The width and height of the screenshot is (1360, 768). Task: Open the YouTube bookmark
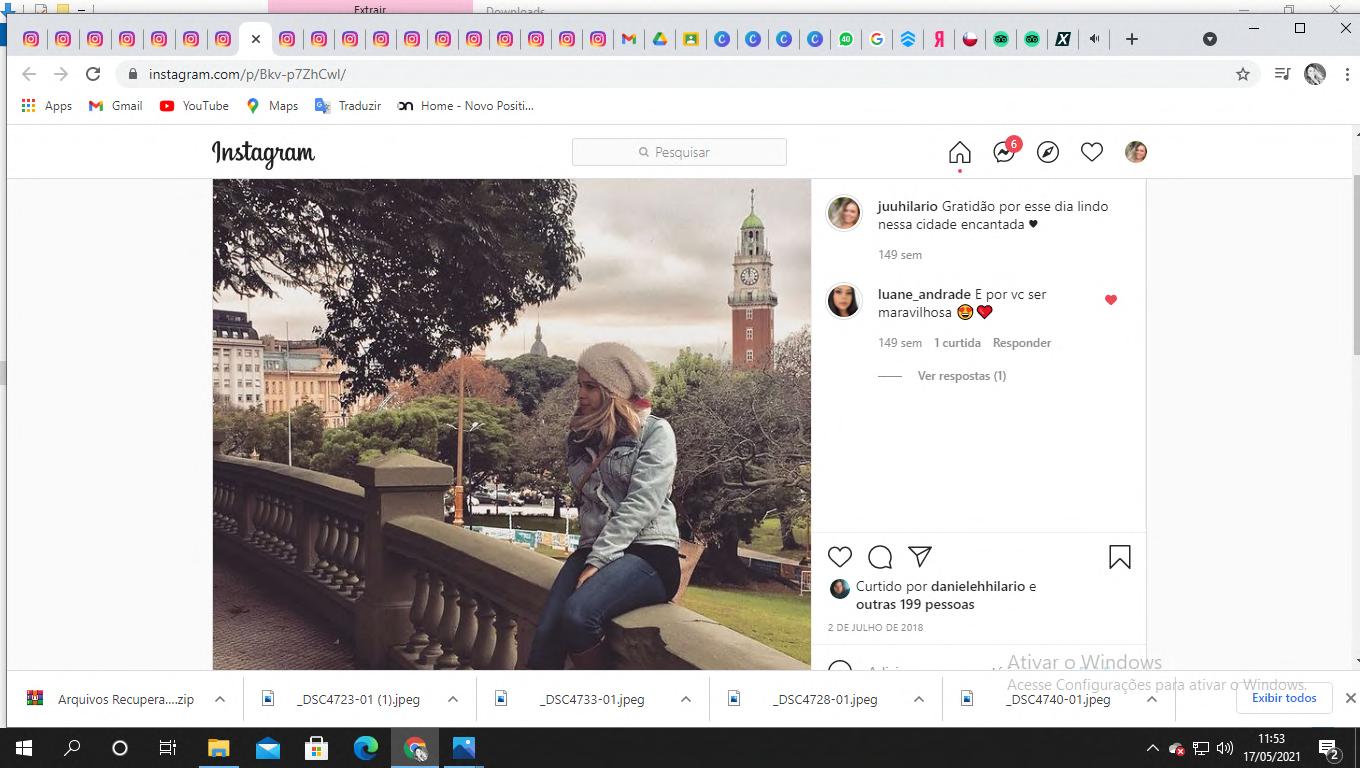tap(194, 106)
